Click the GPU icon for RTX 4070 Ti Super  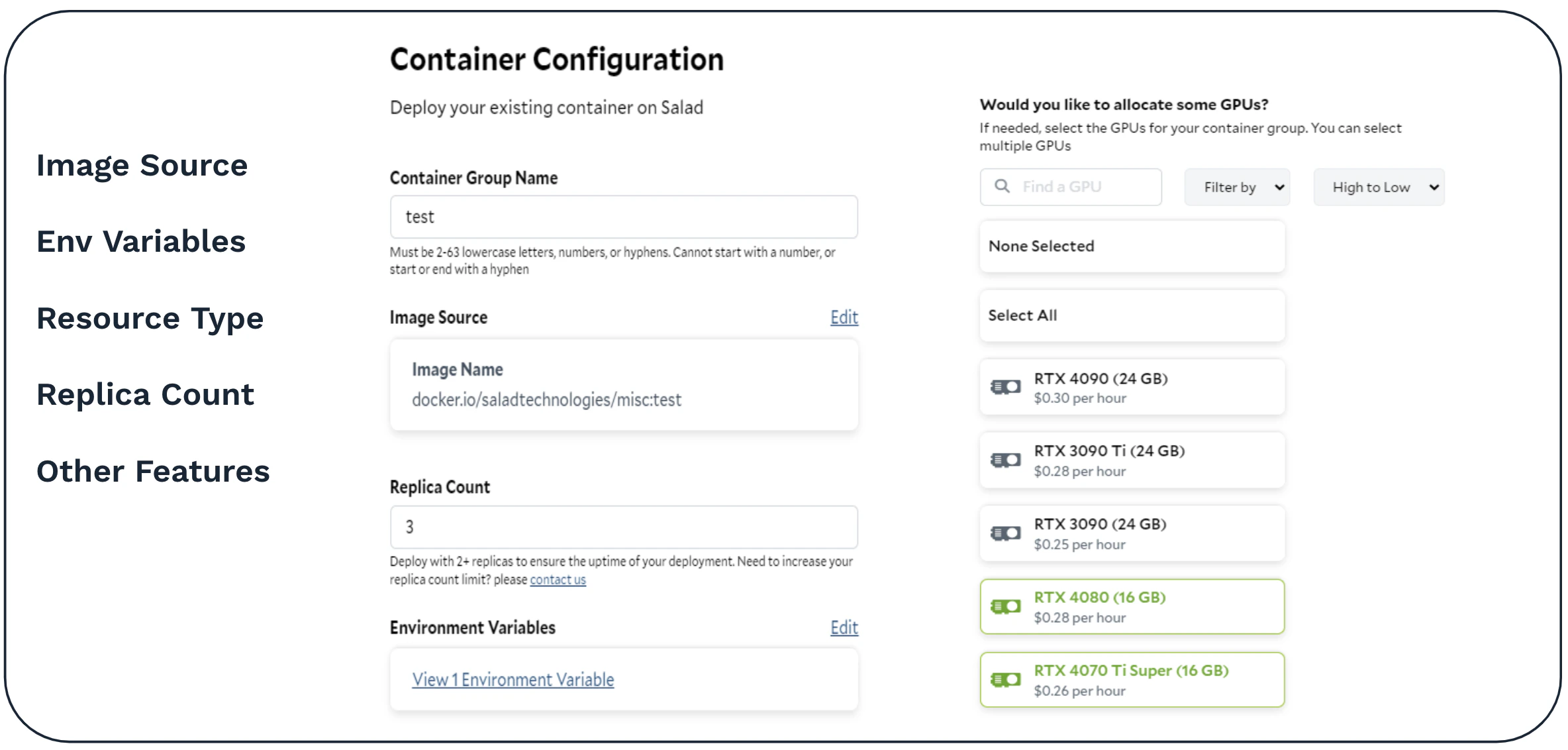coord(1005,680)
